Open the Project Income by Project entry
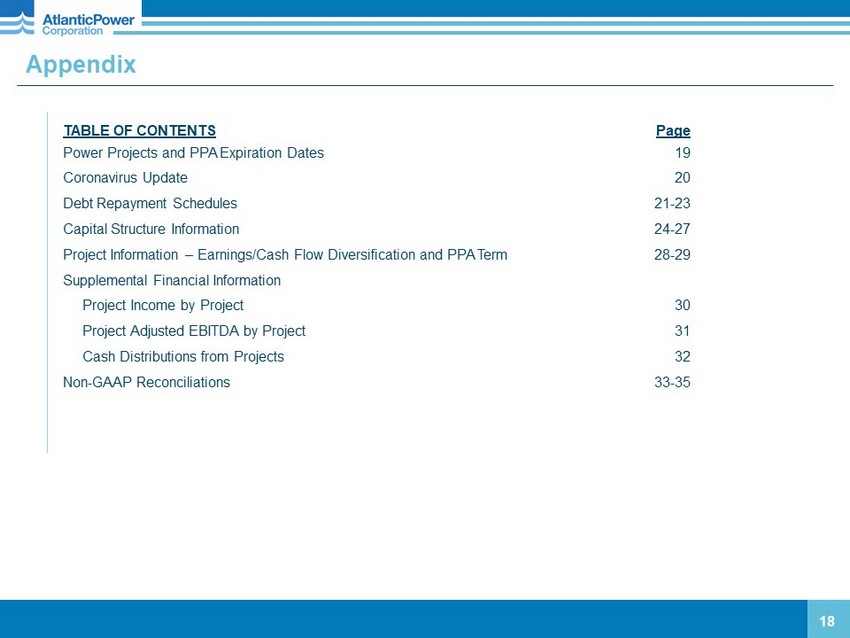The image size is (850, 638). 163,305
